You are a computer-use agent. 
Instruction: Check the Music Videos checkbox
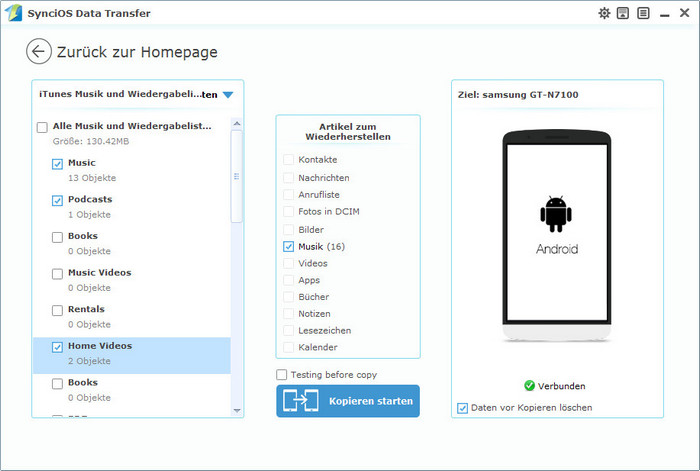click(57, 274)
